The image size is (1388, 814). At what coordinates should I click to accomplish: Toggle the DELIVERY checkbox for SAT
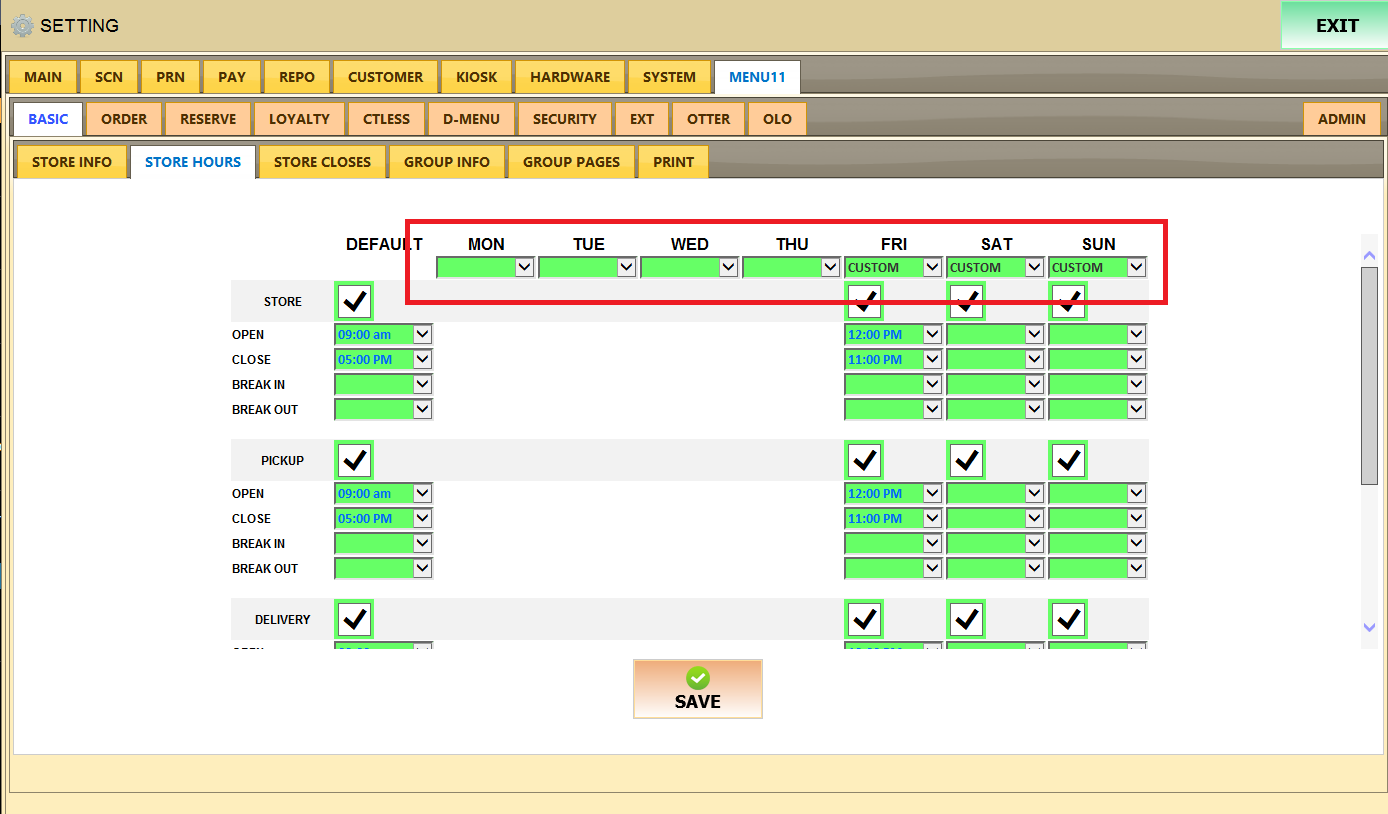pyautogui.click(x=967, y=619)
